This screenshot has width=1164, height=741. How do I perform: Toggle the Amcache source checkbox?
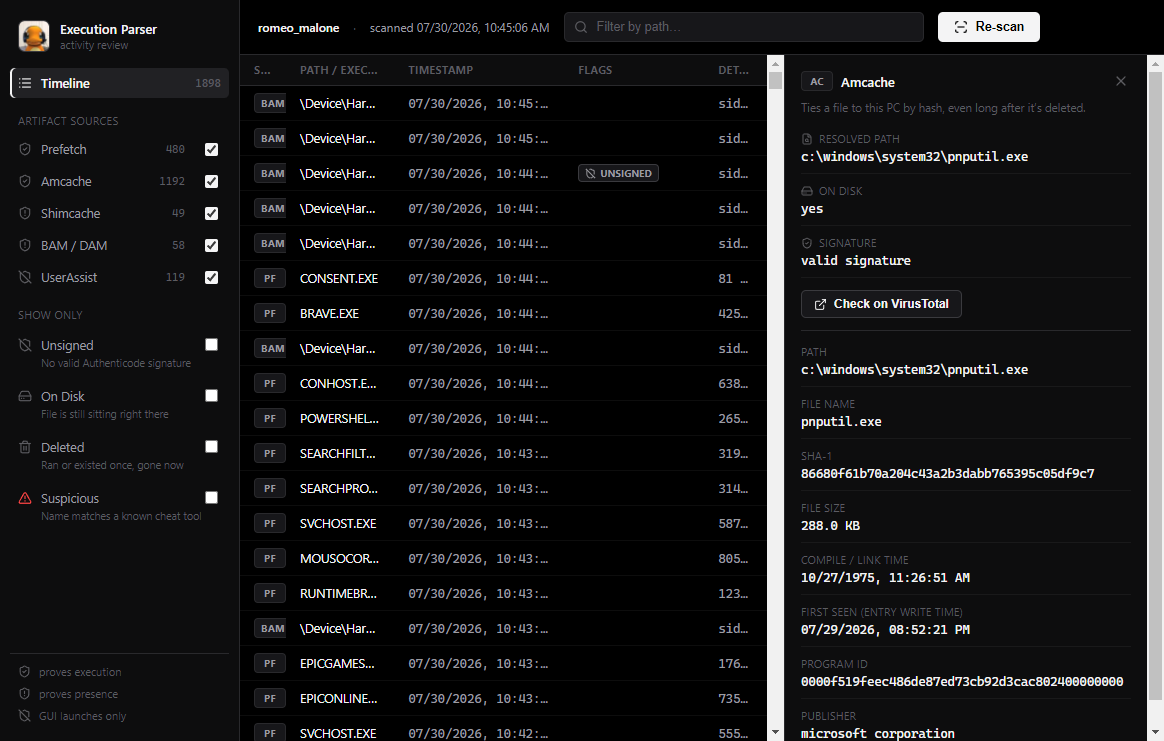click(x=212, y=181)
